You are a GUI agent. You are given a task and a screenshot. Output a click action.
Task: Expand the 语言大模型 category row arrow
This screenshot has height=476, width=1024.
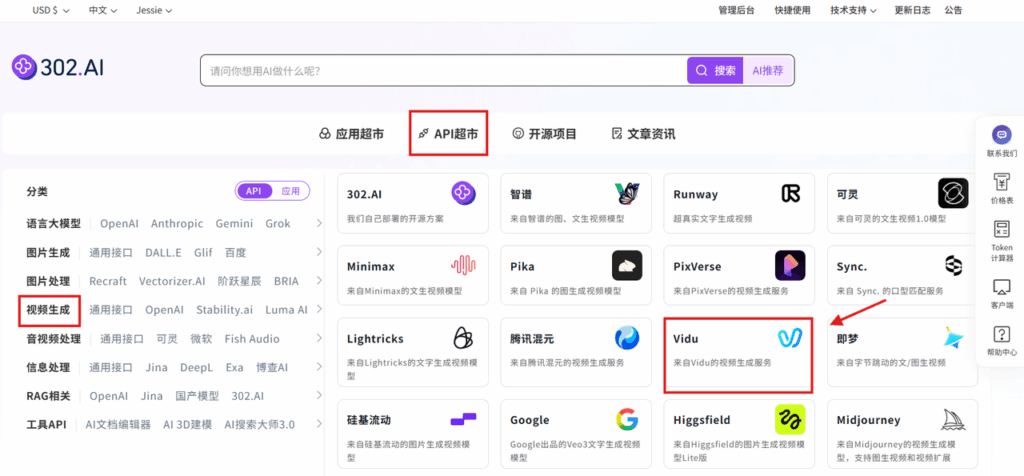click(x=319, y=224)
